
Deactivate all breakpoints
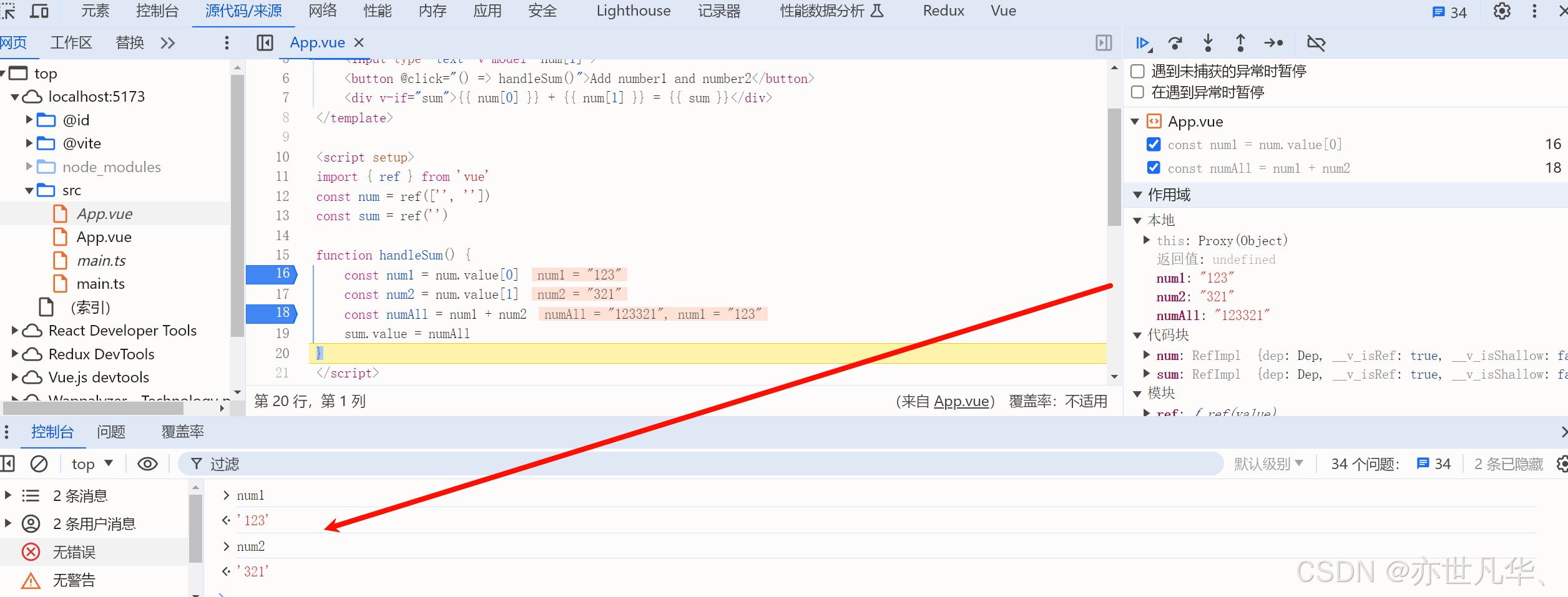1316,43
